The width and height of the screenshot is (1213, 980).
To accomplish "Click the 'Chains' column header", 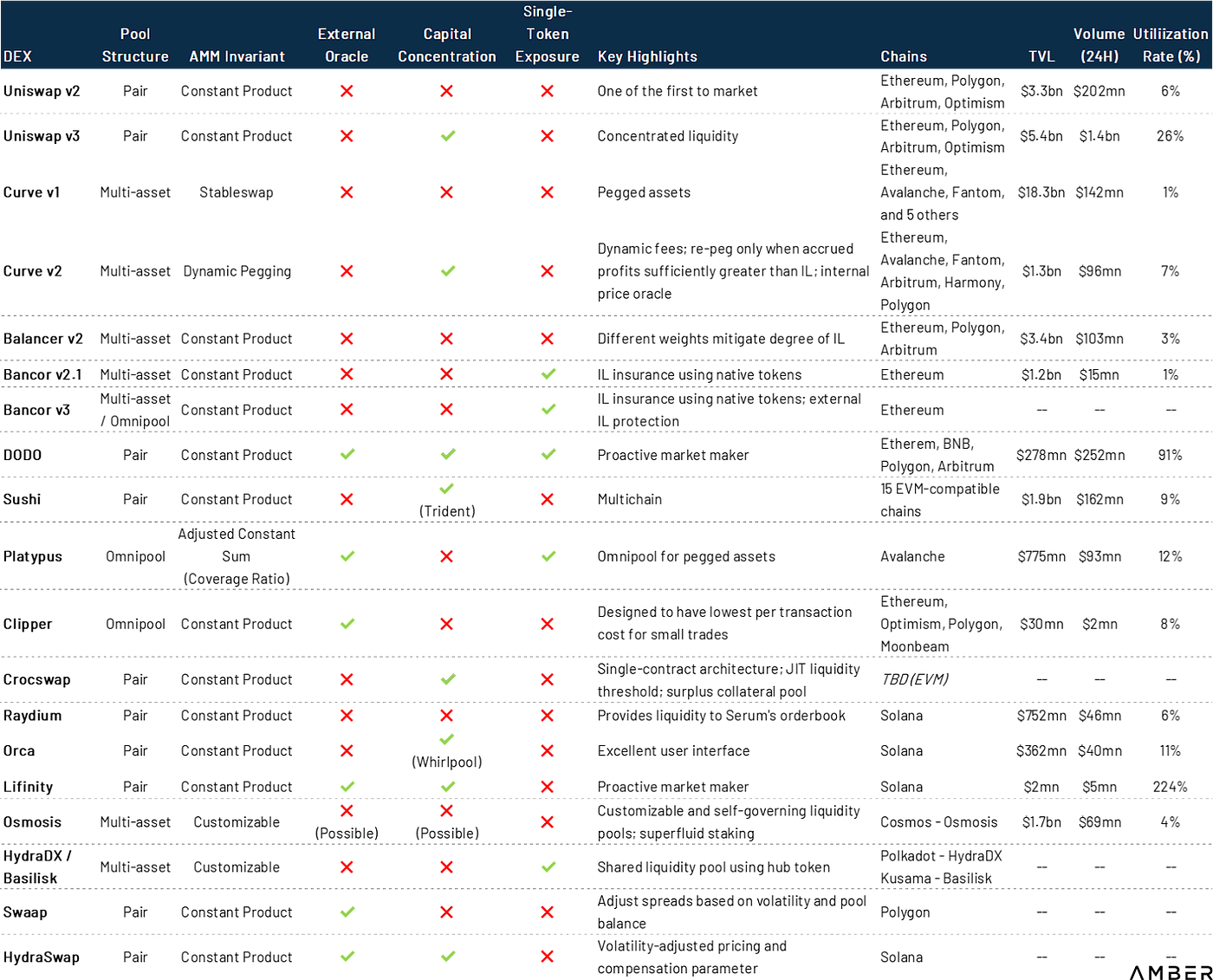I will click(x=904, y=56).
